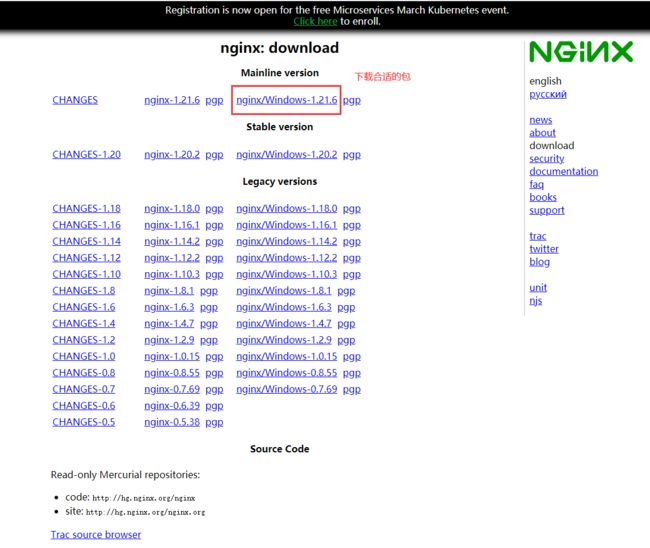Download nginx/Windows-1.21.6 package

pyautogui.click(x=286, y=100)
